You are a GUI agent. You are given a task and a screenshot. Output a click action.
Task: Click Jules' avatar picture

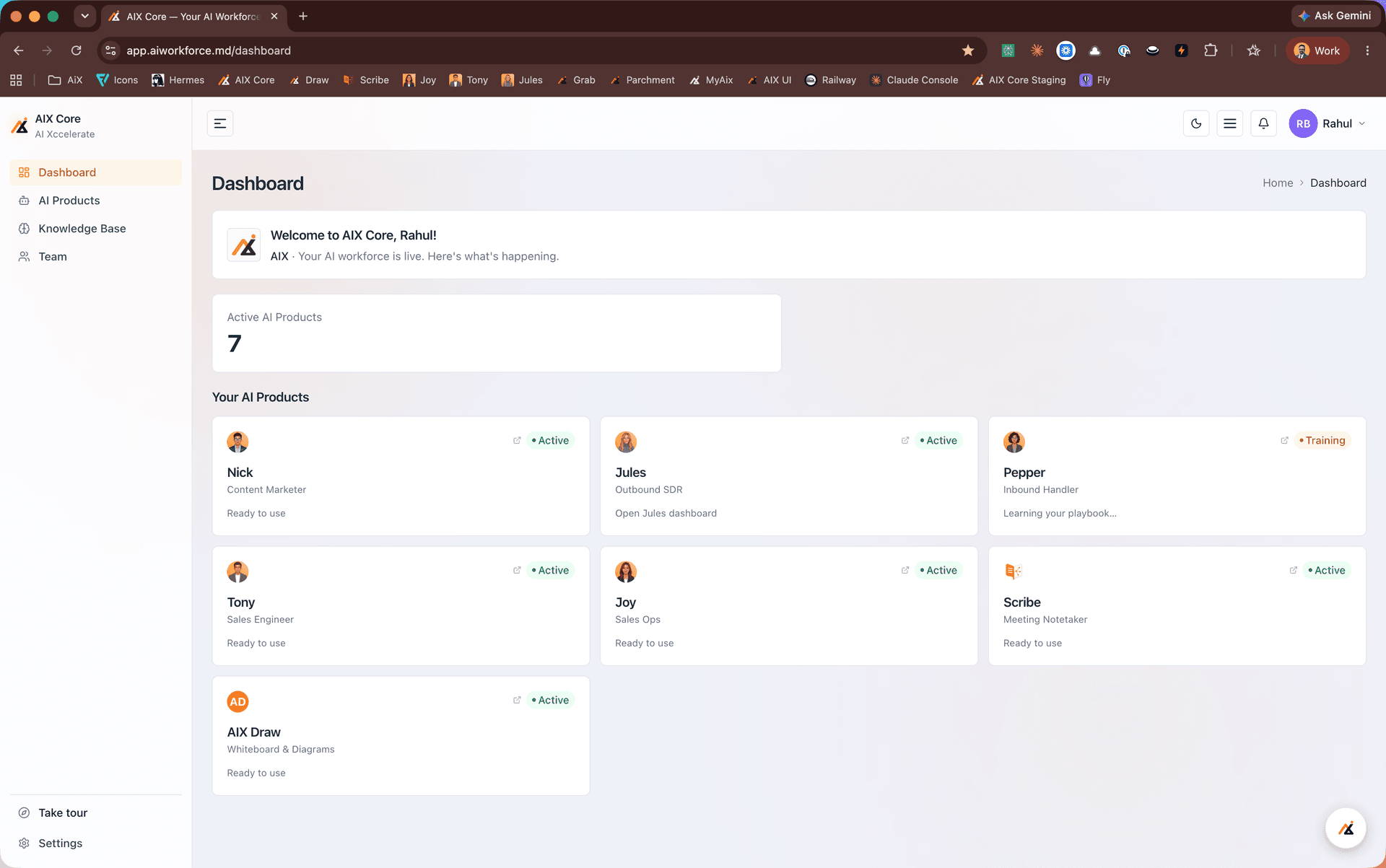pos(626,442)
